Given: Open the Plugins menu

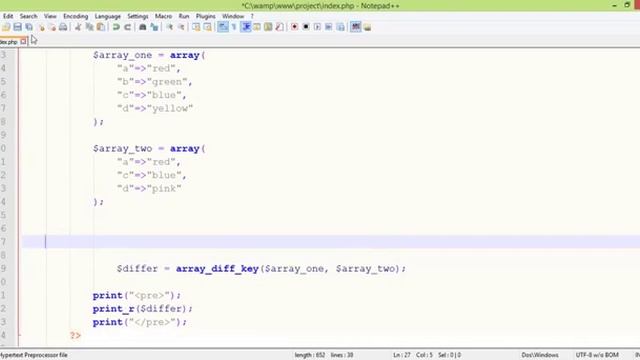Looking at the screenshot, I should click(206, 16).
